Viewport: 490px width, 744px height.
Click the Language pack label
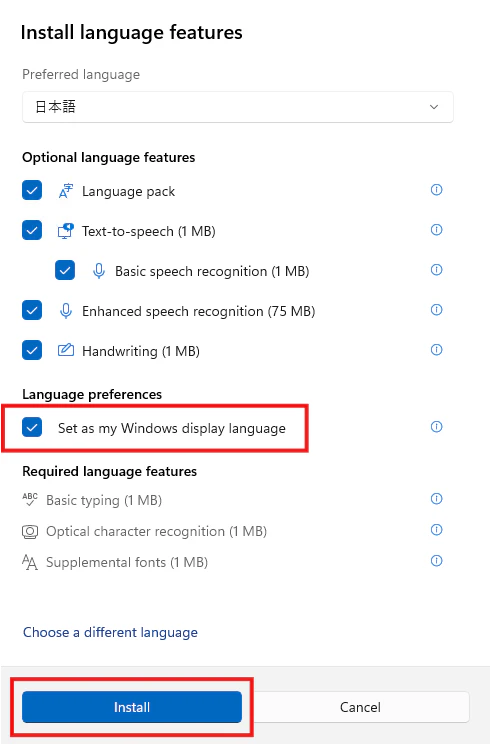(x=129, y=191)
